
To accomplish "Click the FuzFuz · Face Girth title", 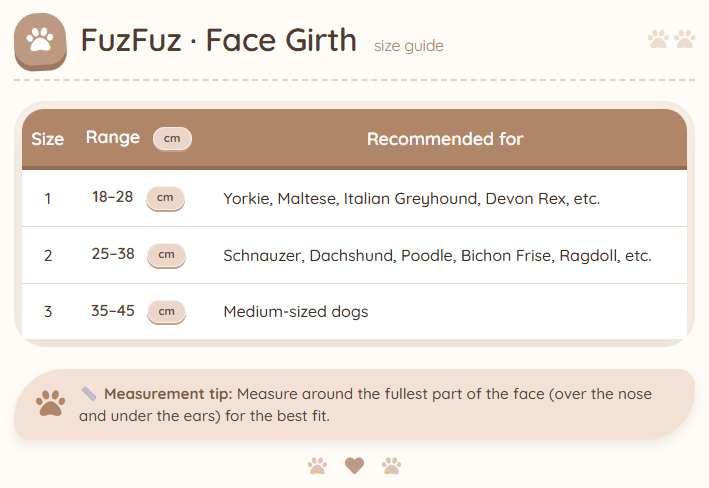I will 218,40.
